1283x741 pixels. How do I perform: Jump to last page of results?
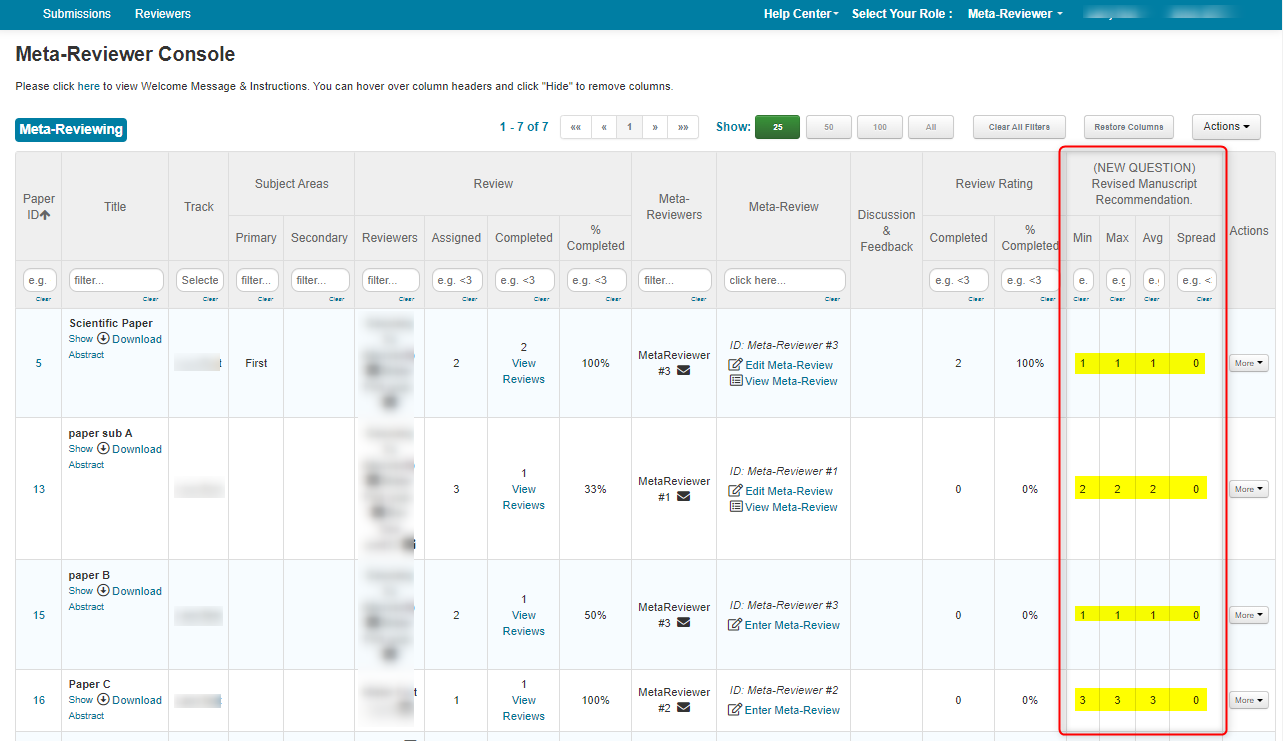[683, 127]
